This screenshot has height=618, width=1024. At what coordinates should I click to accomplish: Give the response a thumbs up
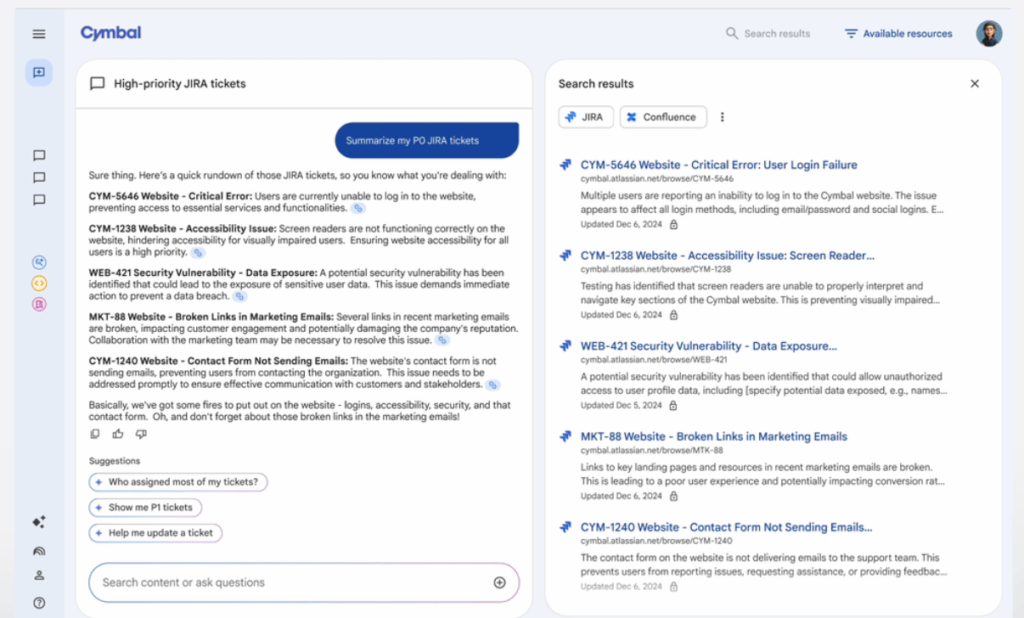(x=118, y=434)
